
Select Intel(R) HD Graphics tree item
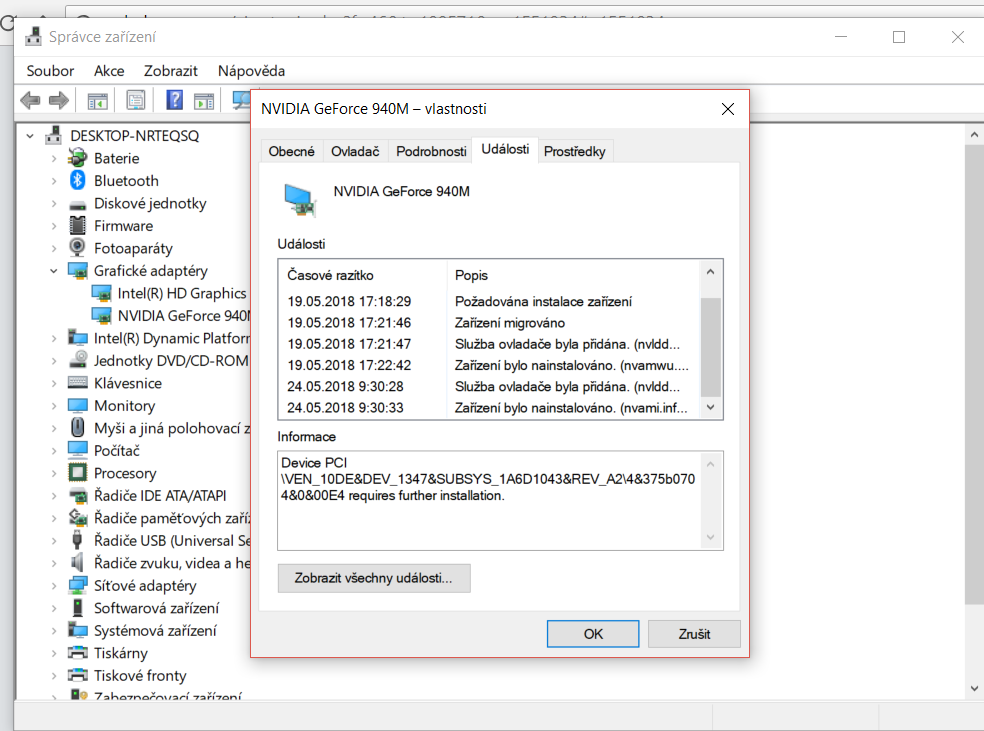(182, 293)
